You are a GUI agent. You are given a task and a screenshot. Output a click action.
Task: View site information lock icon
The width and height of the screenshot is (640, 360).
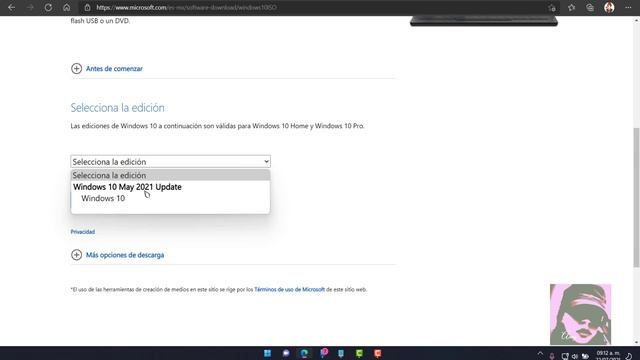click(87, 7)
